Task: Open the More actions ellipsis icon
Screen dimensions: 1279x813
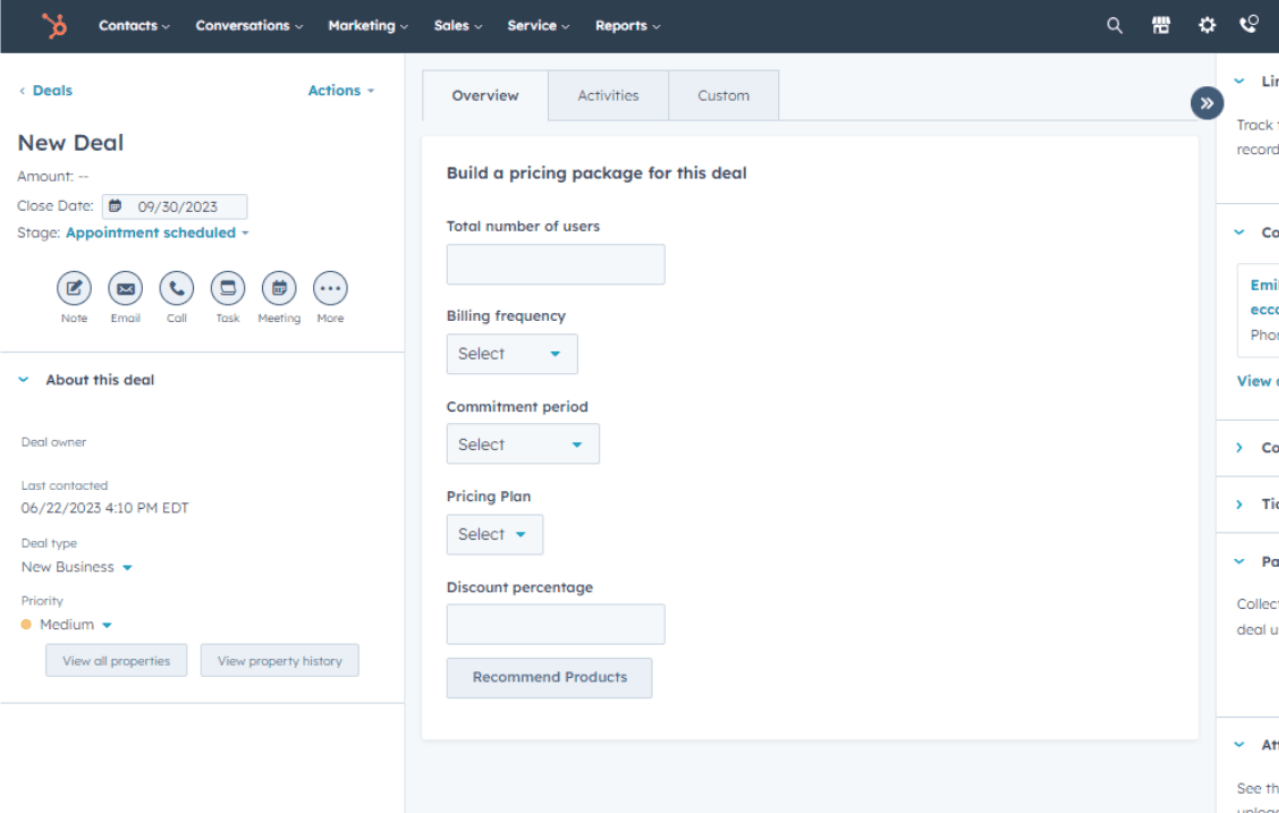Action: [330, 289]
